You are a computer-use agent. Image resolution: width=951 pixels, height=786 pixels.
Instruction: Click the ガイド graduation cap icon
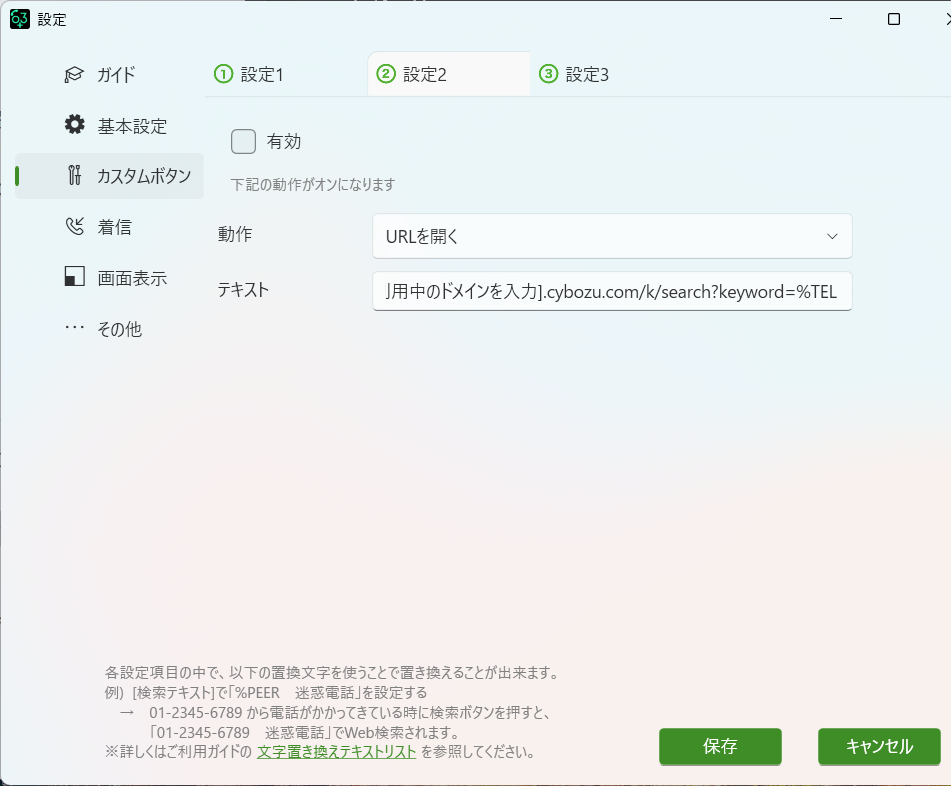[74, 75]
